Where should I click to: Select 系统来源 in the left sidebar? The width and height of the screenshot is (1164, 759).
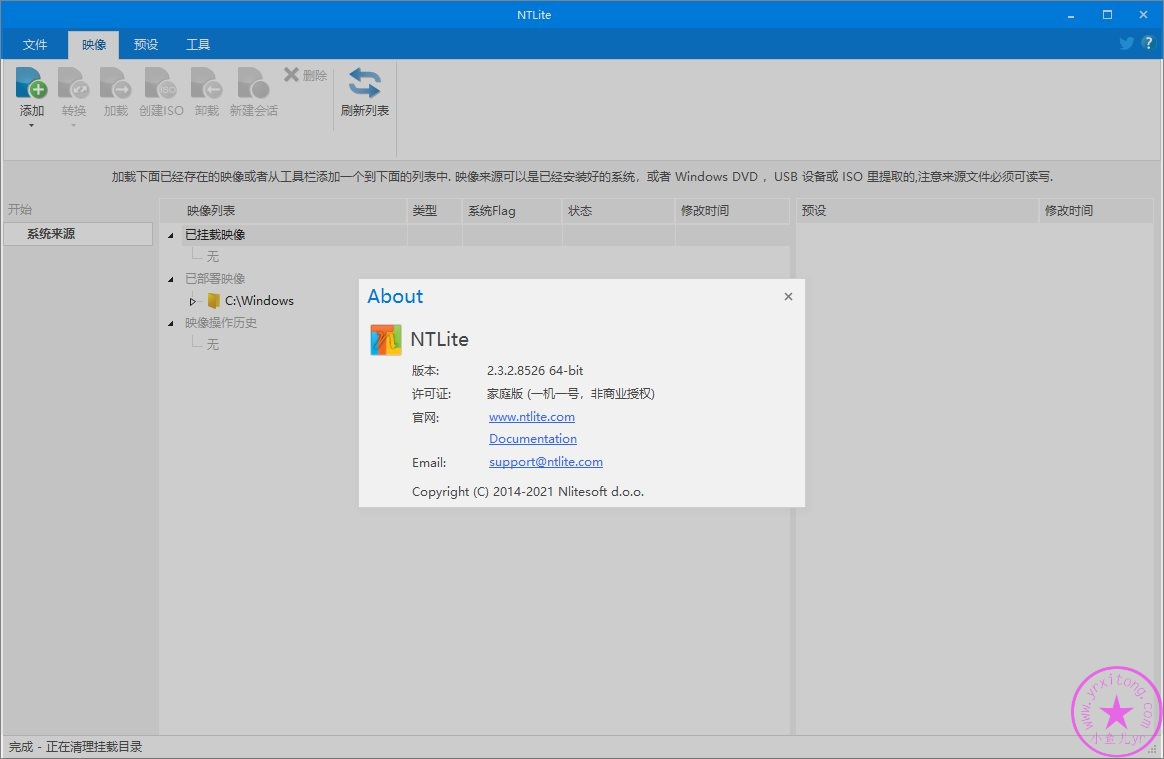pos(78,234)
